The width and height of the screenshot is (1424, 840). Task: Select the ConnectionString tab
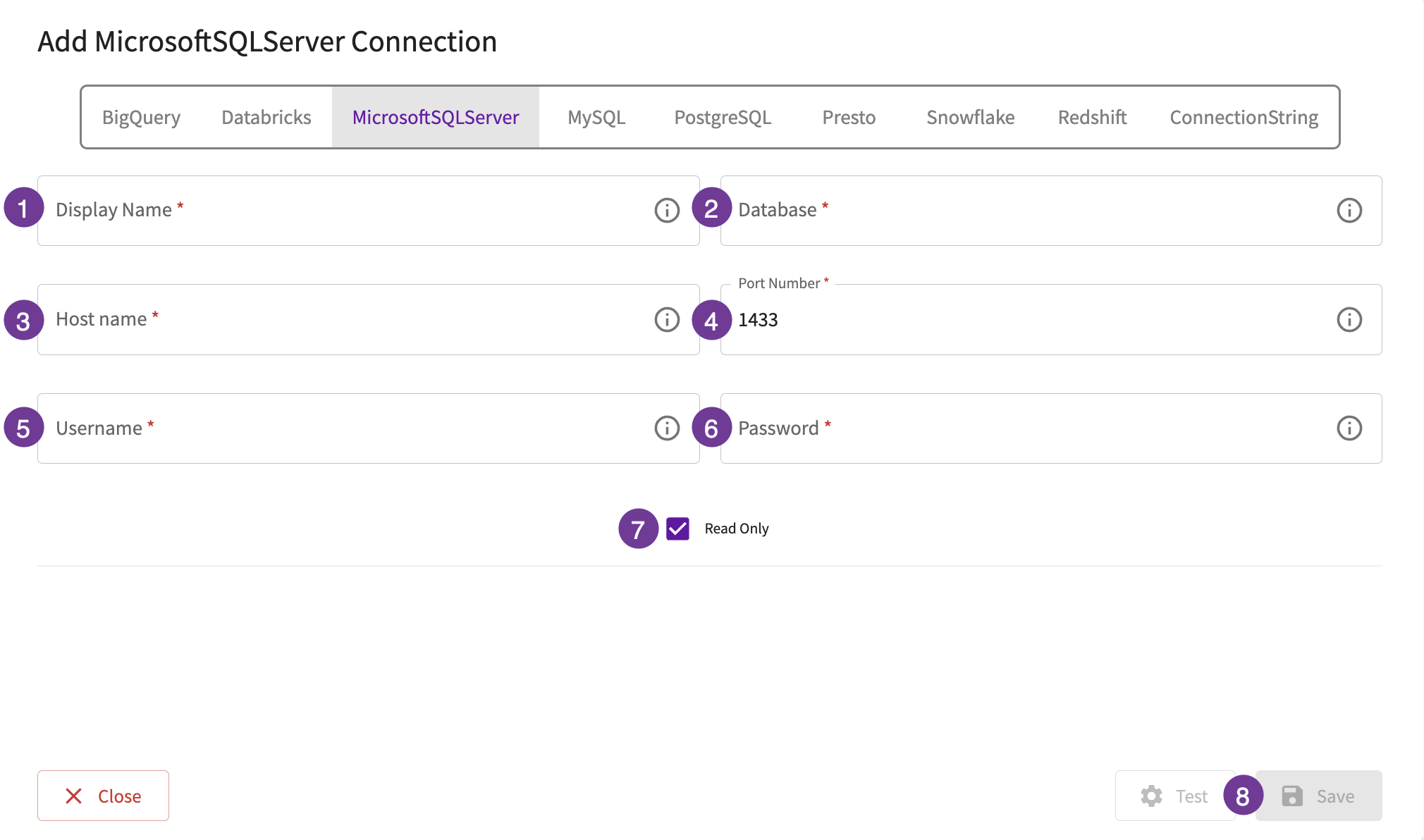[1244, 117]
